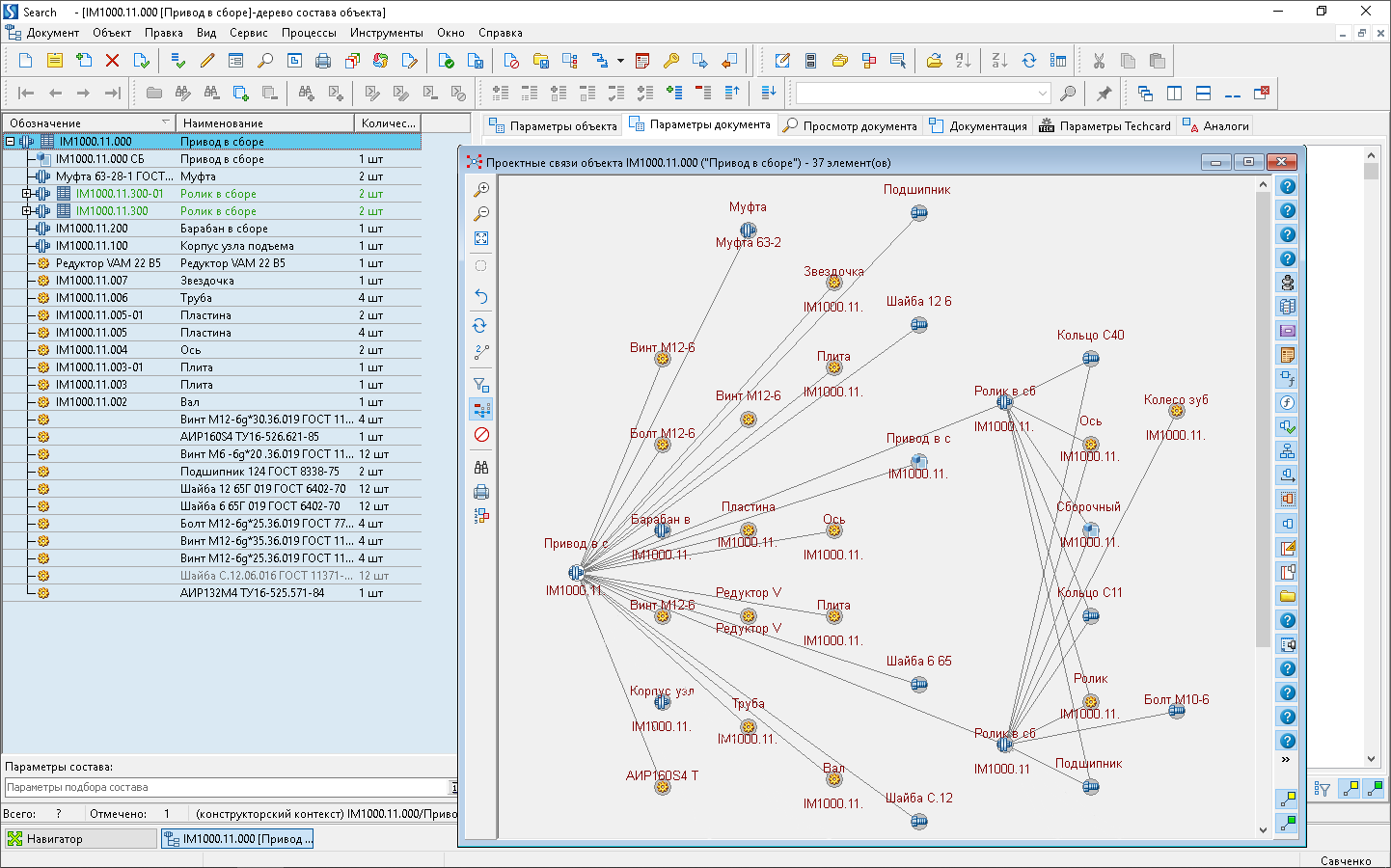Click the Параметры подбора состава input field

(227, 788)
